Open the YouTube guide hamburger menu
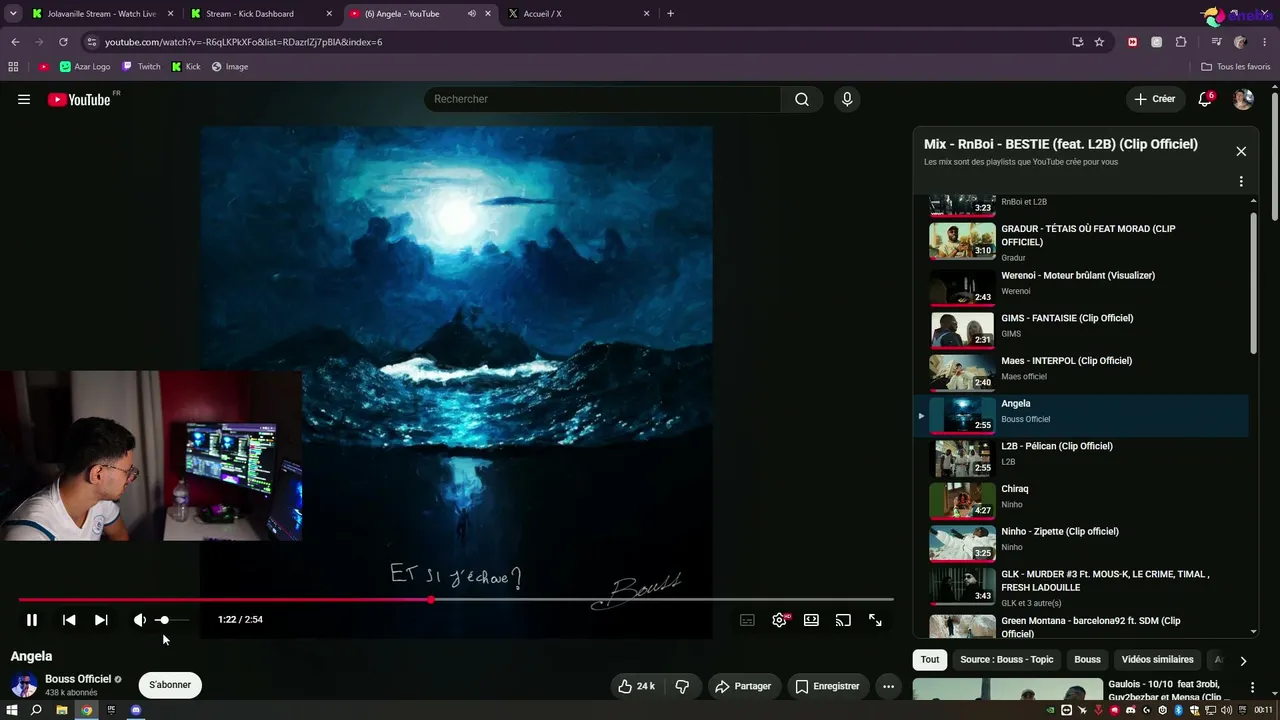Image resolution: width=1280 pixels, height=720 pixels. [x=24, y=99]
